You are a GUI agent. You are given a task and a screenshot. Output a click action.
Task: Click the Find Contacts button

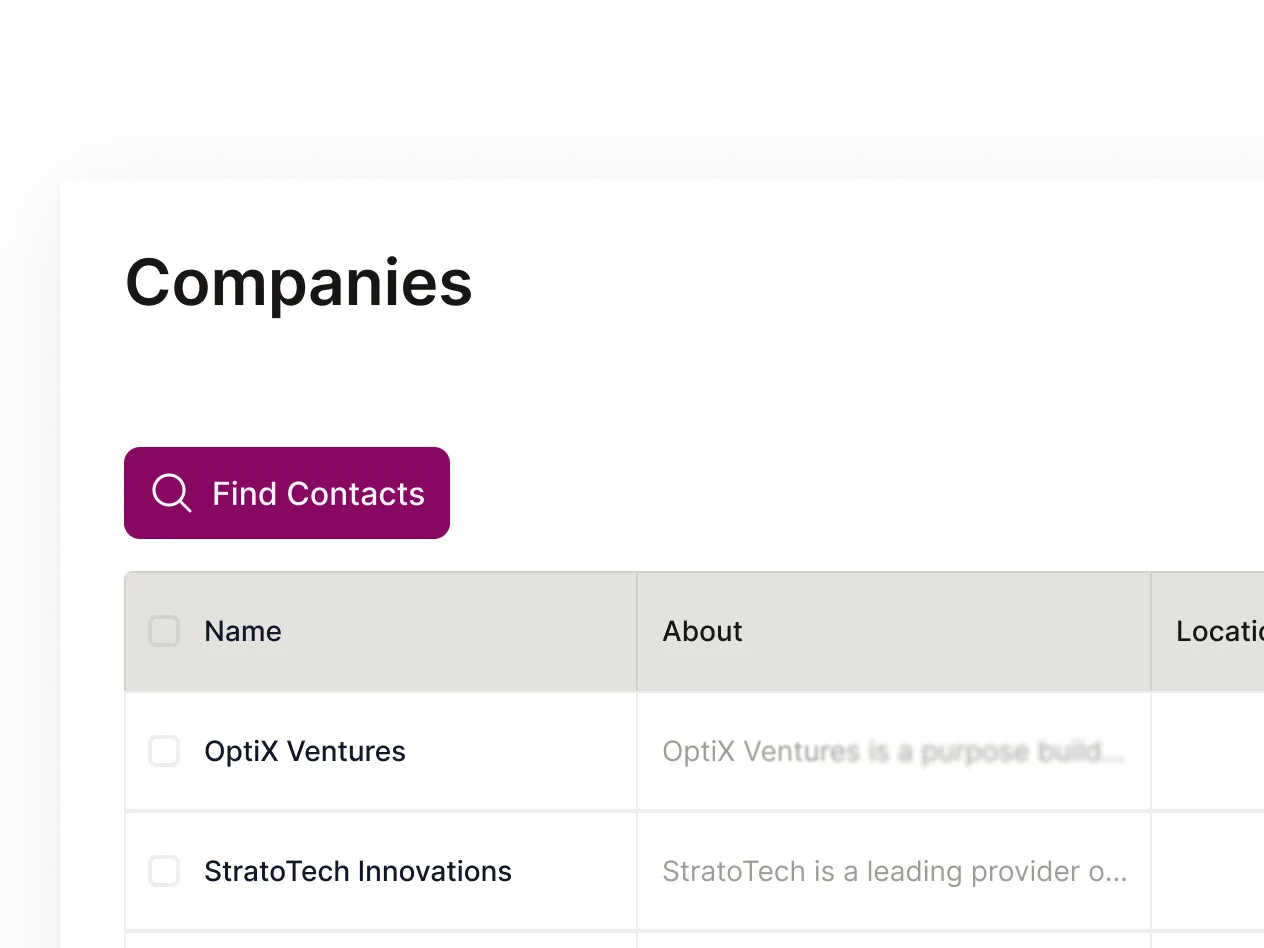(287, 492)
